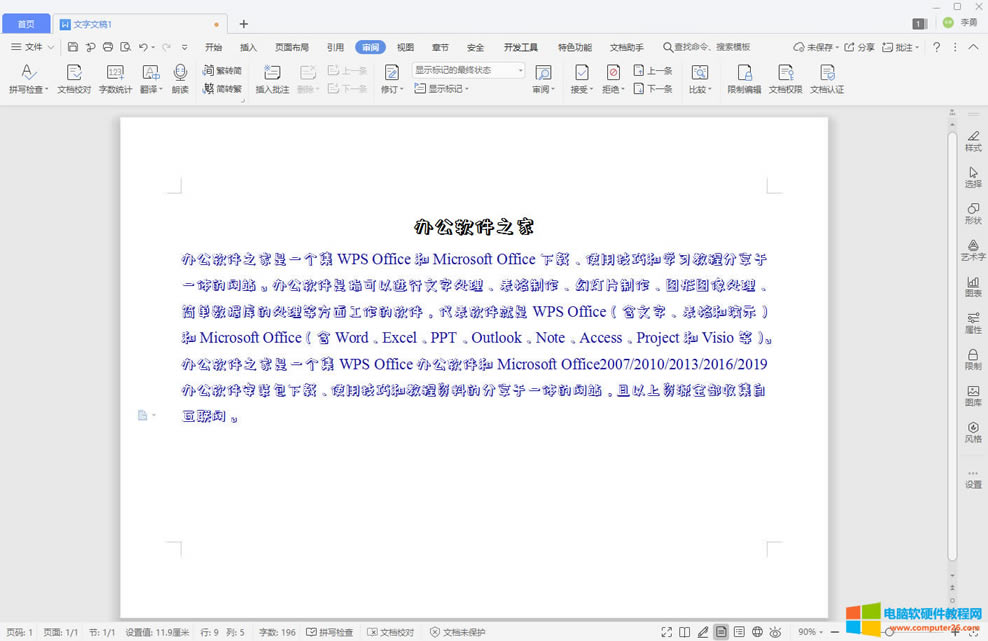Run 文档认证 document authentication
Image resolution: width=988 pixels, height=641 pixels.
828,80
